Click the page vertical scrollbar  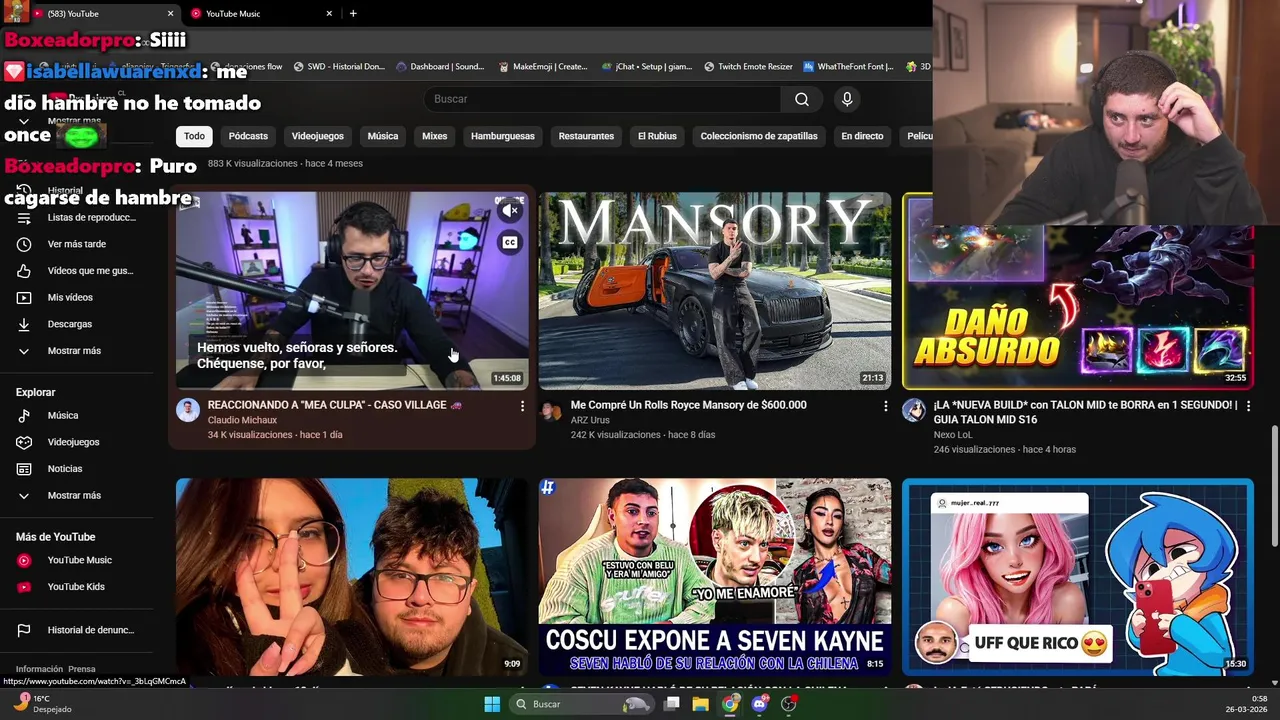pos(1274,484)
